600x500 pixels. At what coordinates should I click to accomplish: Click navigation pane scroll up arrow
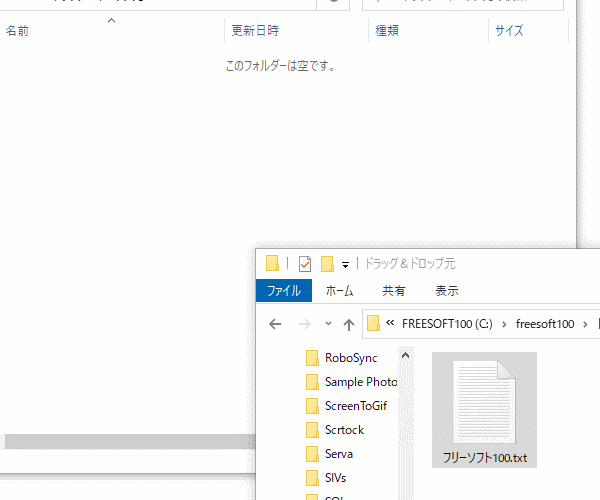pos(406,355)
